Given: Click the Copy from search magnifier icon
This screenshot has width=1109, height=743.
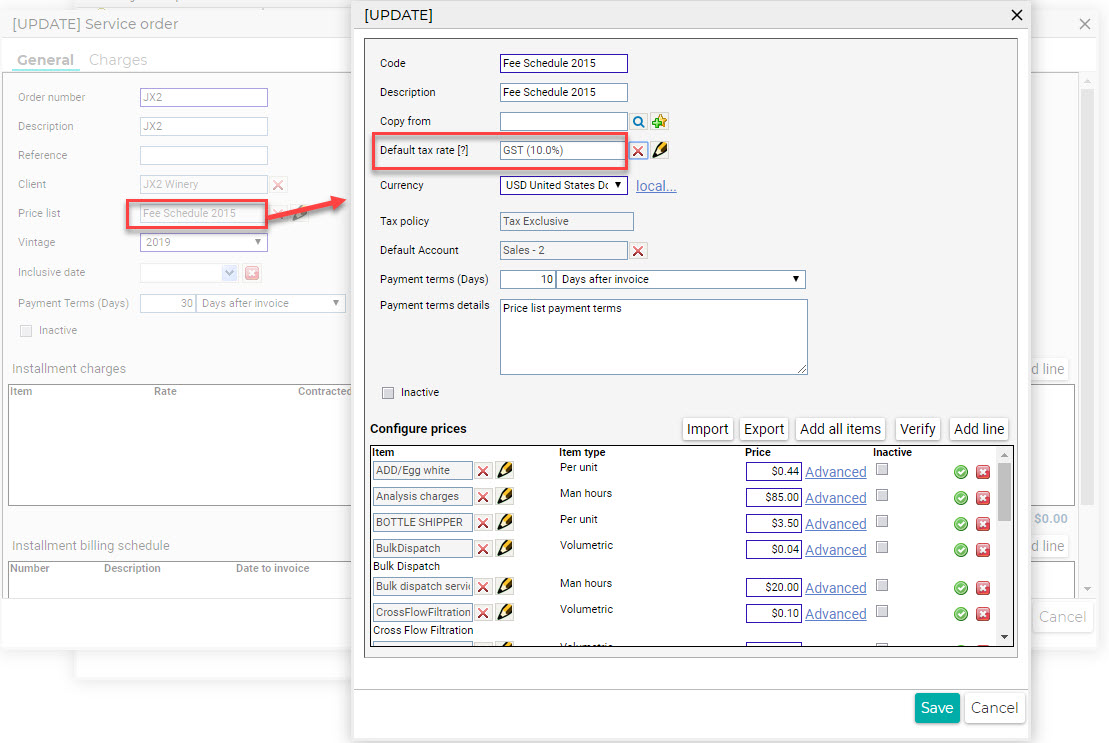Looking at the screenshot, I should 639,122.
